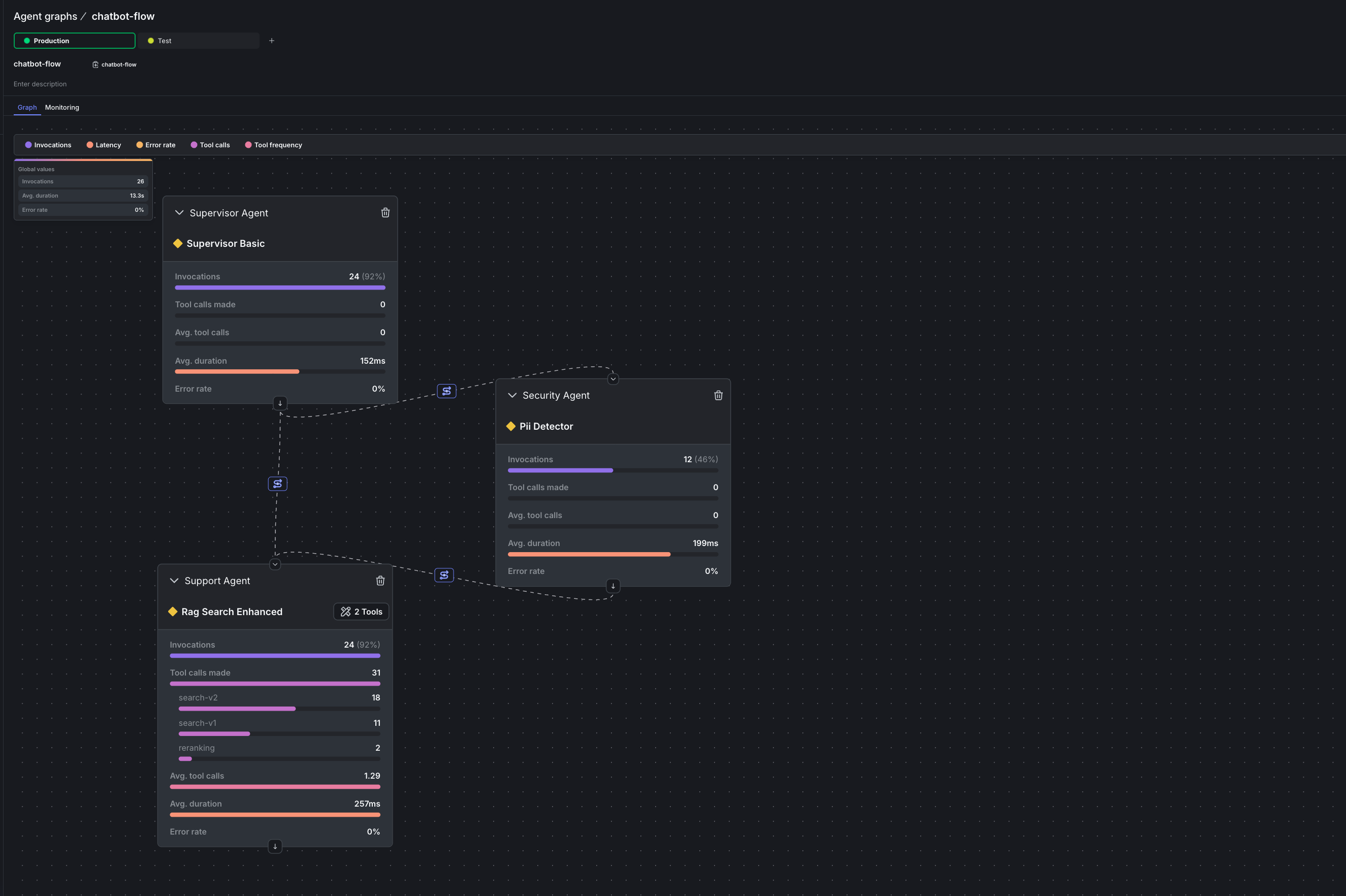This screenshot has height=896, width=1346.
Task: Click the routing icon on the Supervisor–Support edge
Action: [277, 483]
